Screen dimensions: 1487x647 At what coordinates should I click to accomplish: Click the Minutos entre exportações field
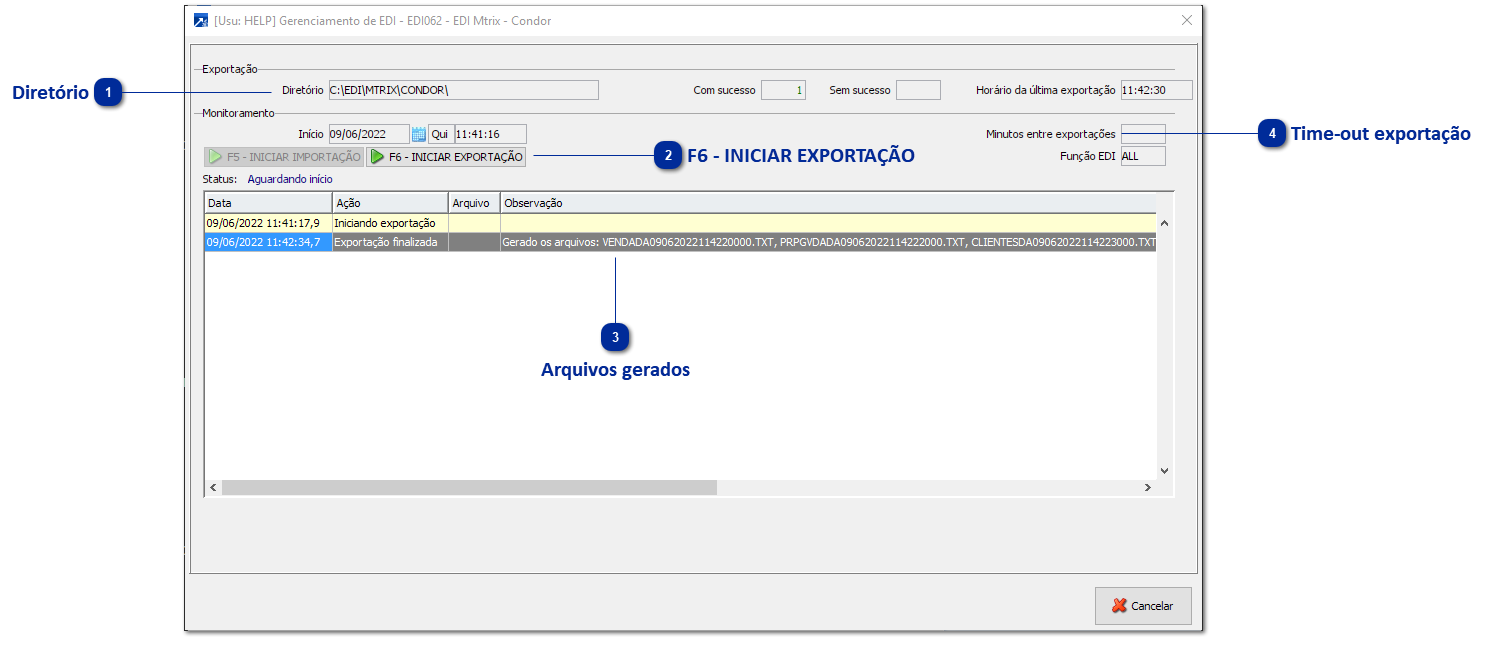1145,133
